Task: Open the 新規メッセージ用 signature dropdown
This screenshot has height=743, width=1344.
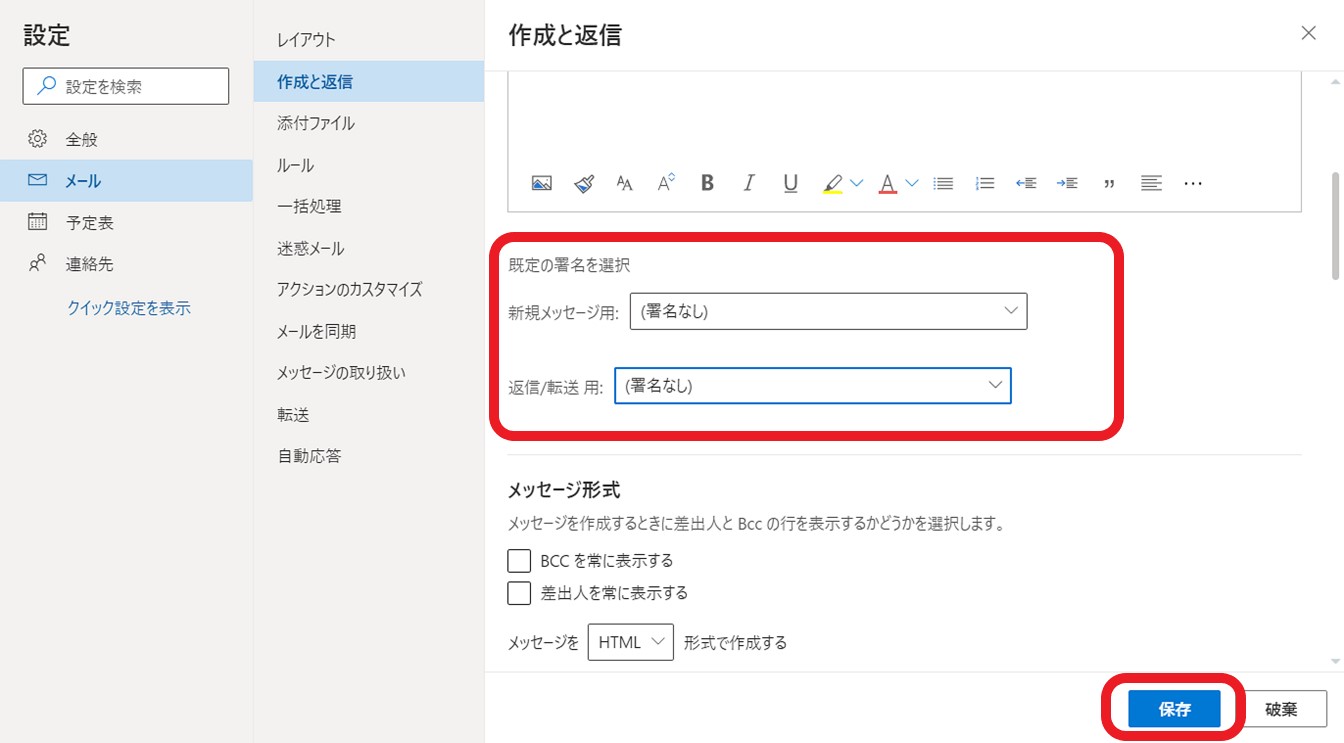Action: [828, 311]
